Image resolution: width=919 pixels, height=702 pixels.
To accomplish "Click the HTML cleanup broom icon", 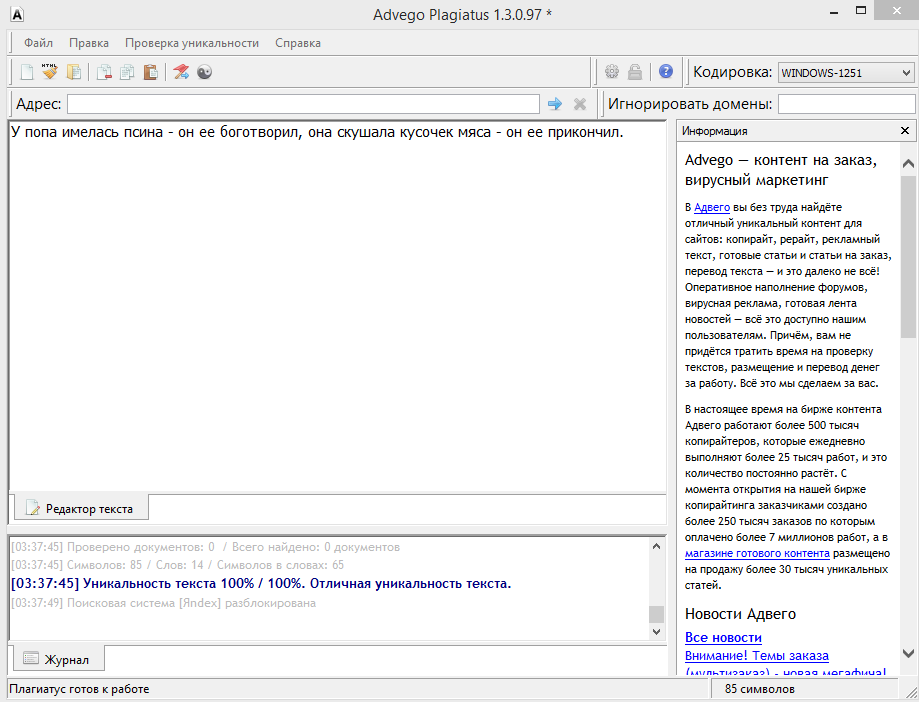I will coord(49,72).
